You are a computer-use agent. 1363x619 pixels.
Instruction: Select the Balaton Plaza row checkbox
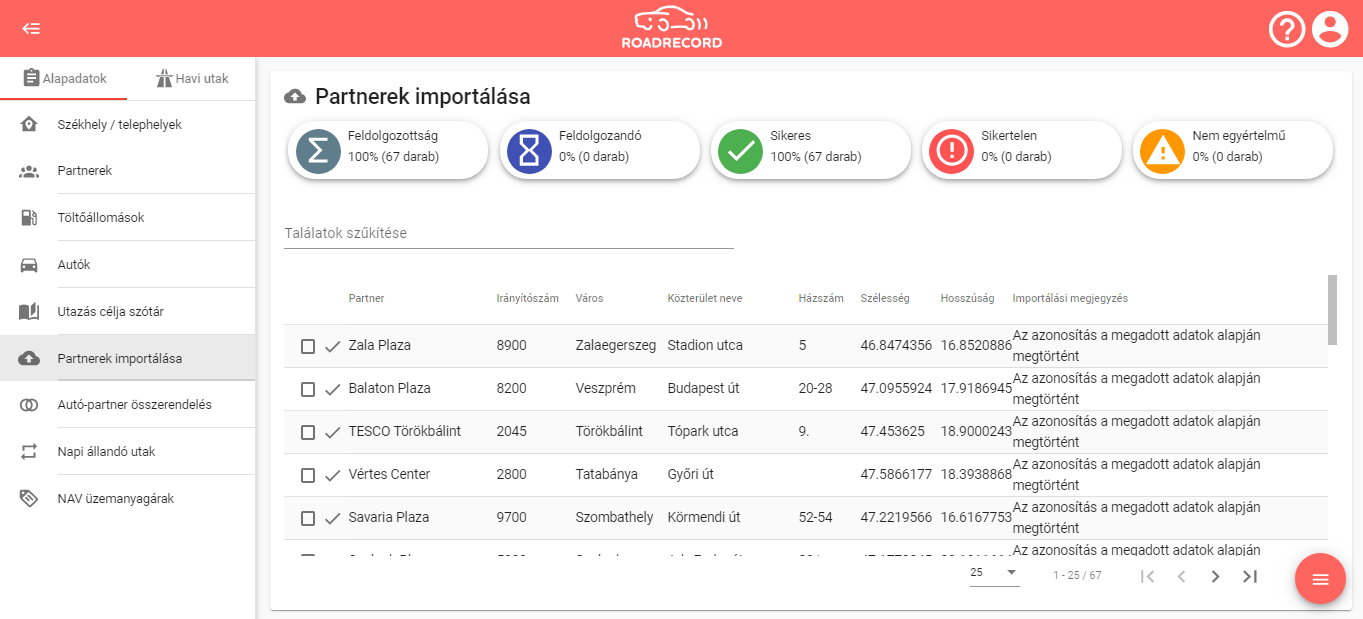(308, 389)
